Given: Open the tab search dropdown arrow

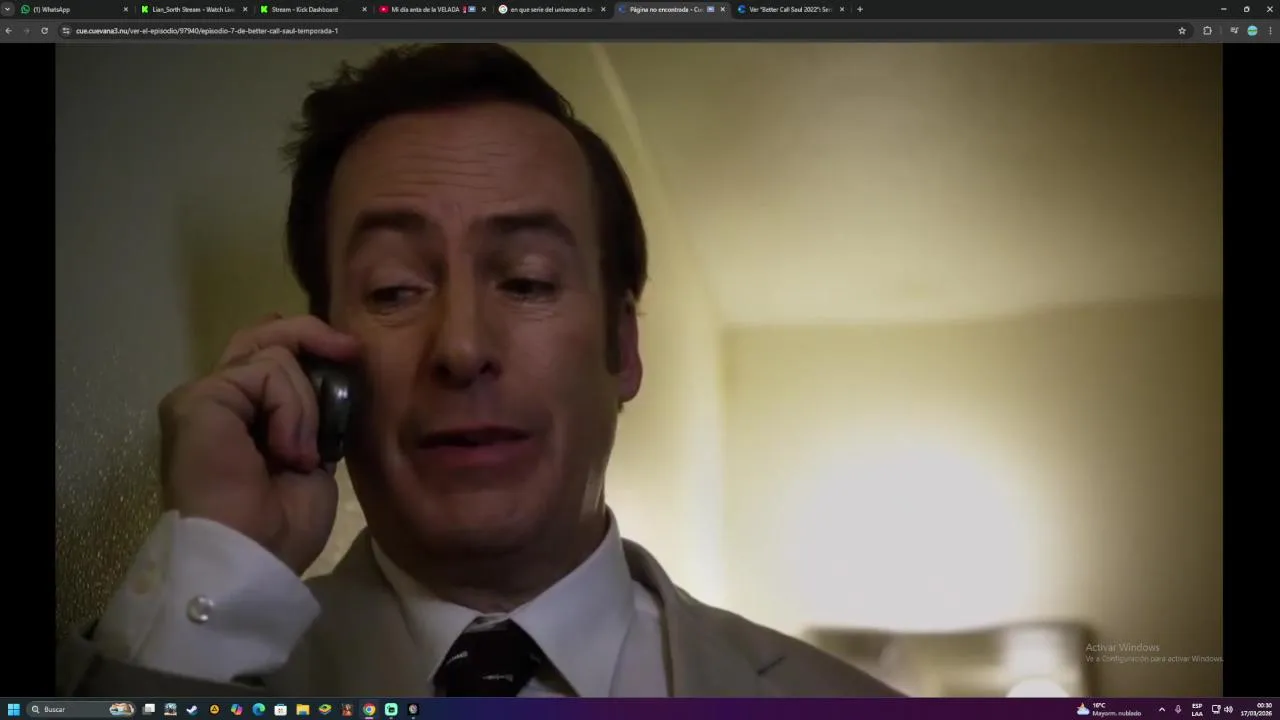Looking at the screenshot, I should (x=8, y=9).
